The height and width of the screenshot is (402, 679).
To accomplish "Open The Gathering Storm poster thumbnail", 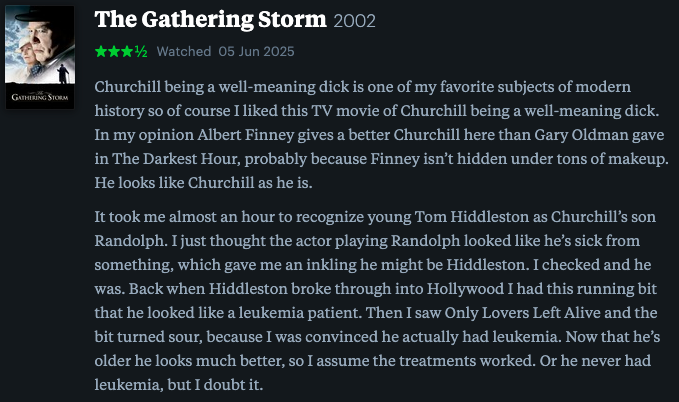I will tap(40, 57).
